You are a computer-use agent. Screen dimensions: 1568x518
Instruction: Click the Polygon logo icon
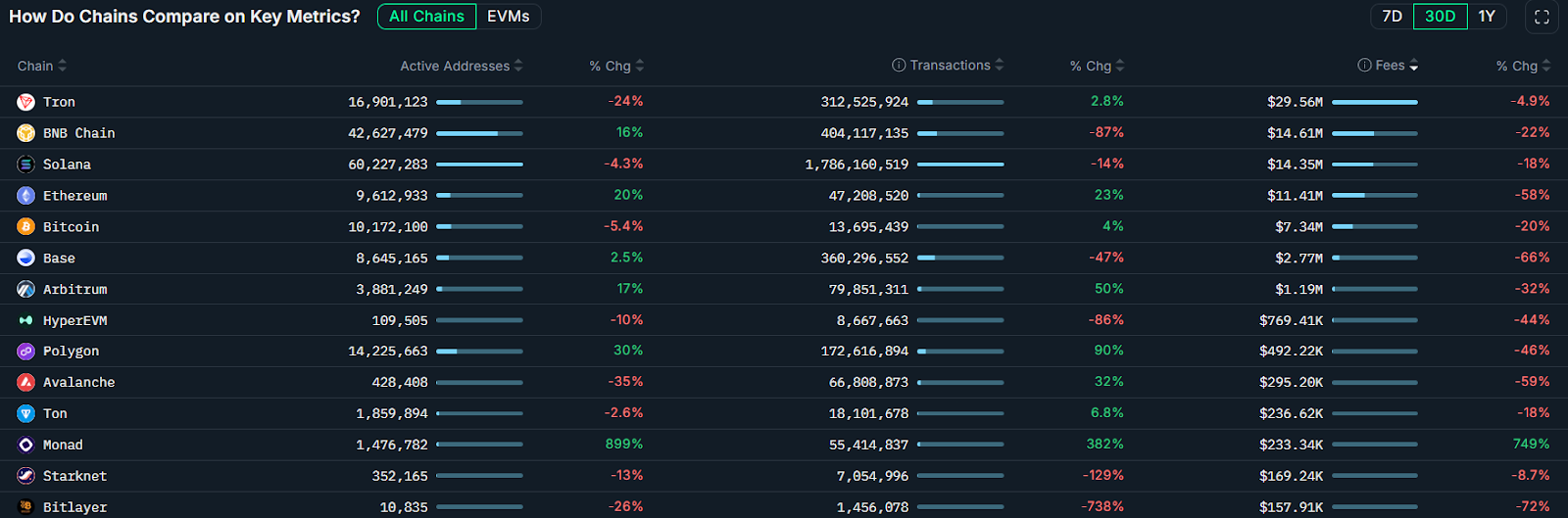pos(26,352)
